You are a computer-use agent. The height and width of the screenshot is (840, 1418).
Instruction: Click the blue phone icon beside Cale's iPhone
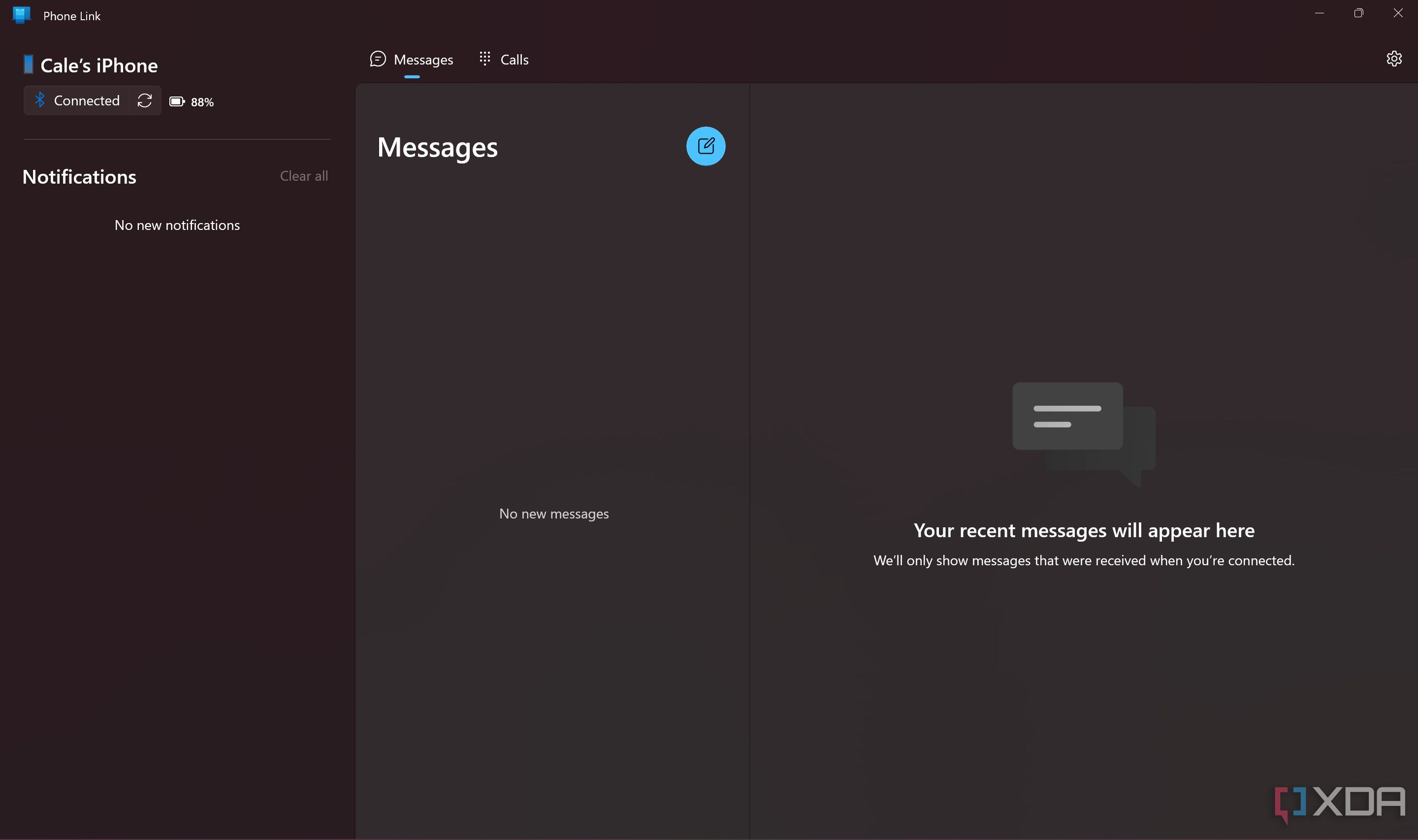[x=28, y=65]
